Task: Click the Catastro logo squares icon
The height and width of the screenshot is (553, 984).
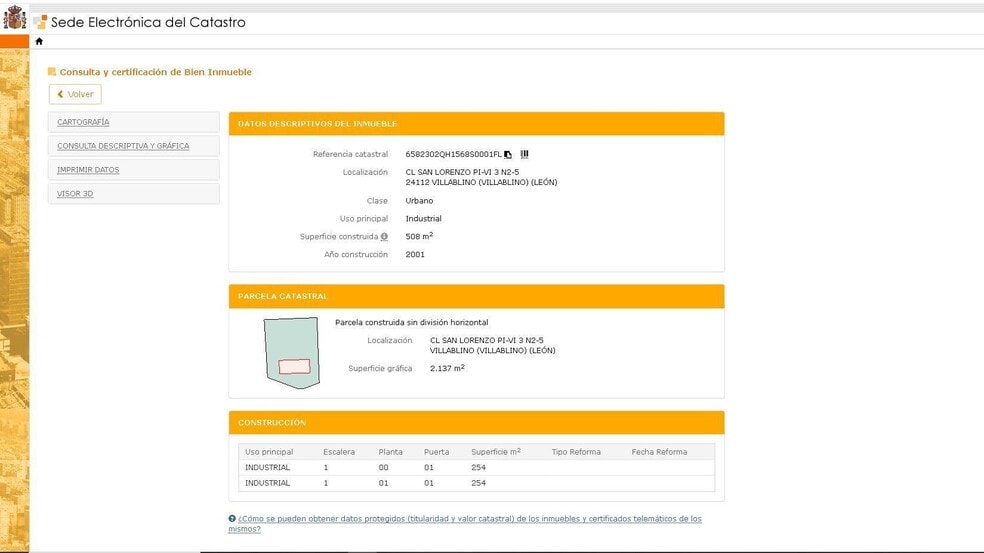Action: [x=40, y=22]
